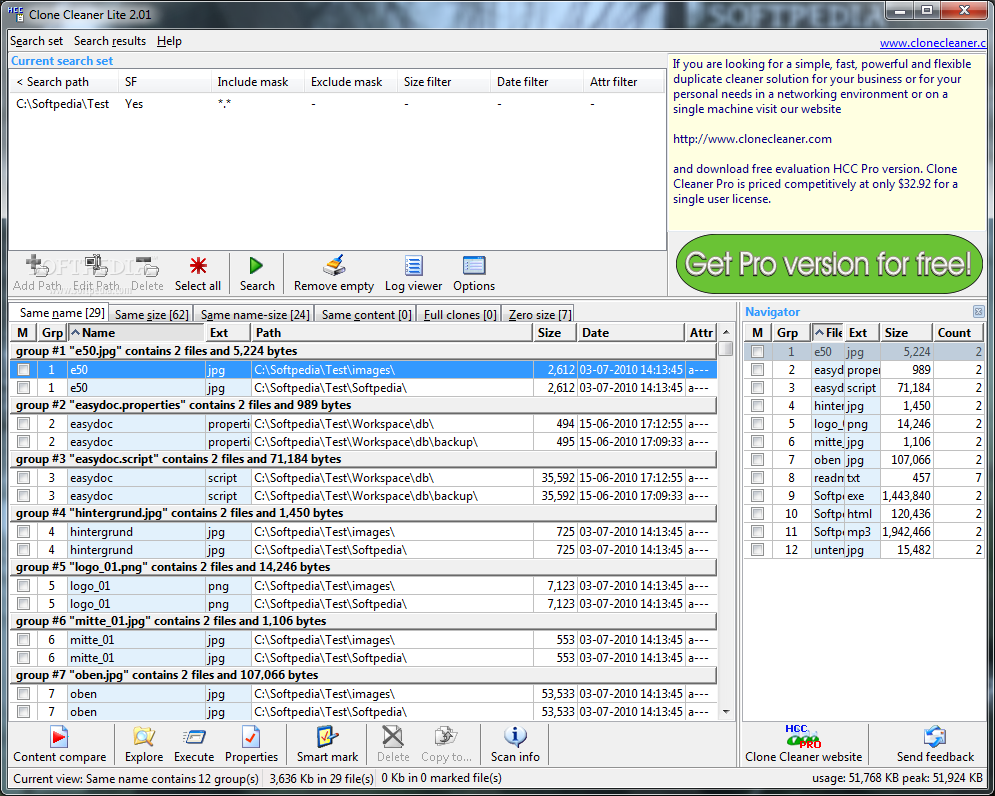Mark the e50 file in images folder
The image size is (995, 796).
tap(23, 369)
